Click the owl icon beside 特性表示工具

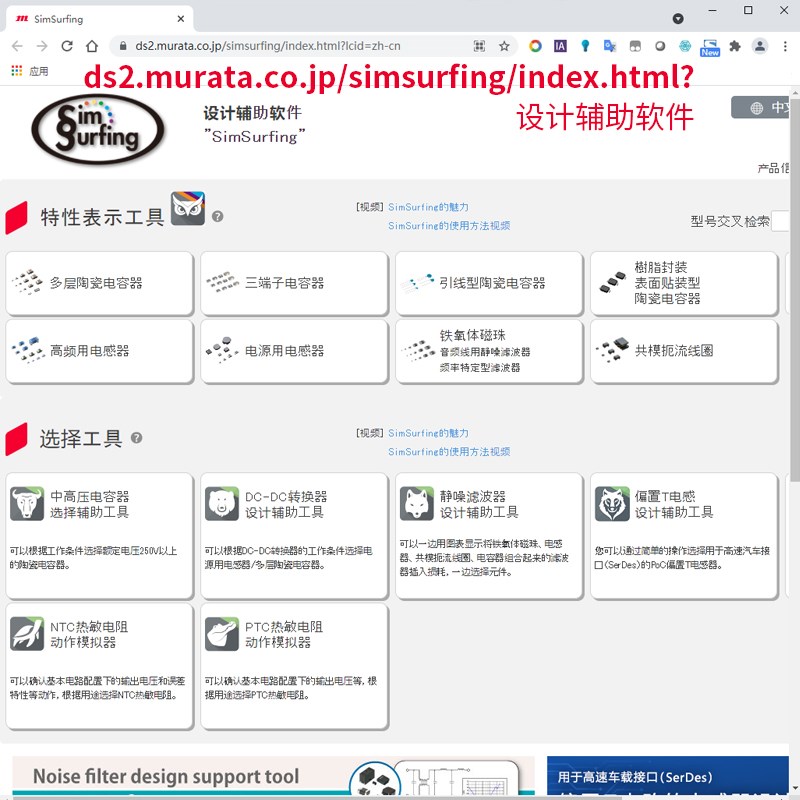click(x=188, y=208)
